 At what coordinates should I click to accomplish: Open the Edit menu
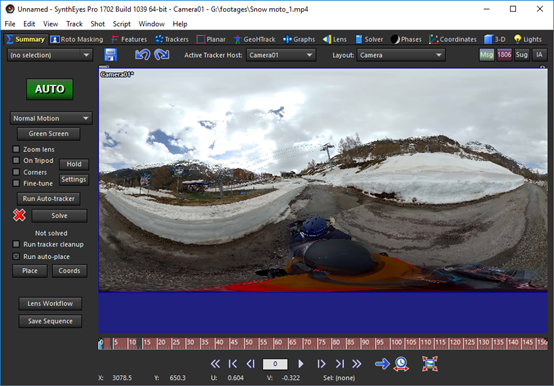coord(29,24)
